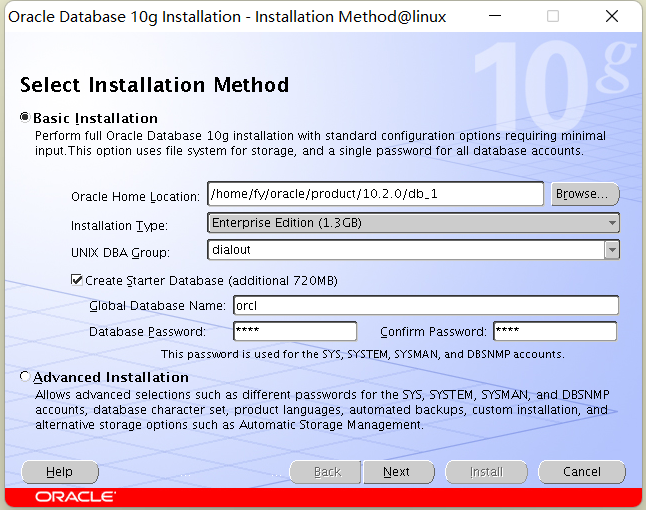Click the 'Select Installation Method' heading
This screenshot has width=646, height=510.
tap(154, 85)
